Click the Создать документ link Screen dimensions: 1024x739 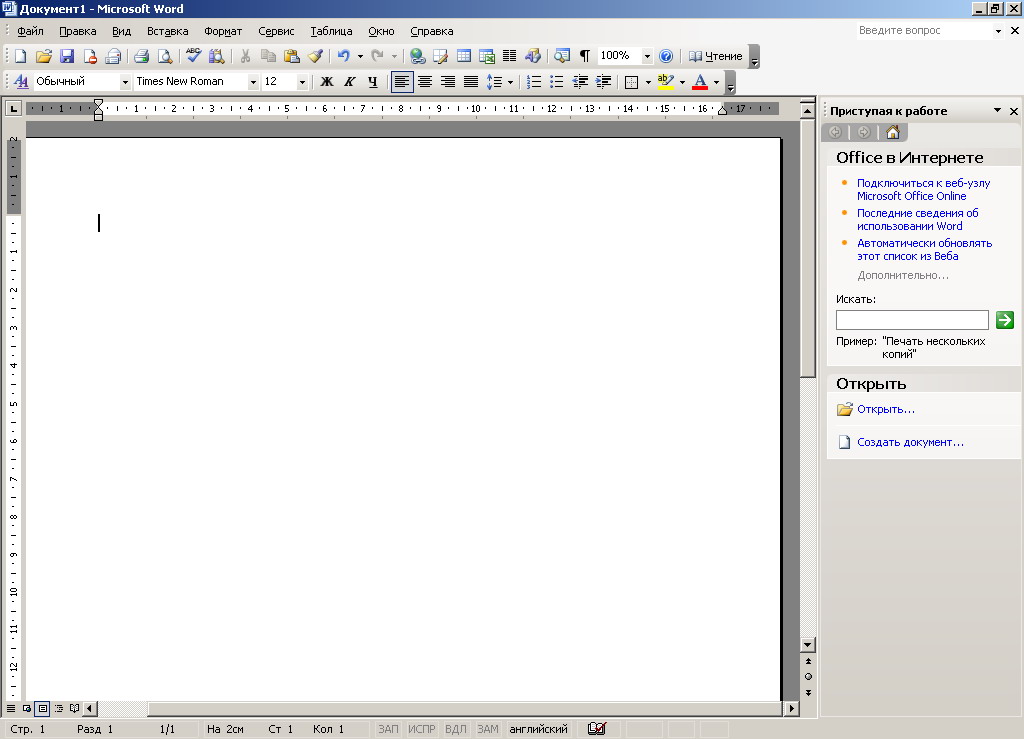(x=910, y=442)
